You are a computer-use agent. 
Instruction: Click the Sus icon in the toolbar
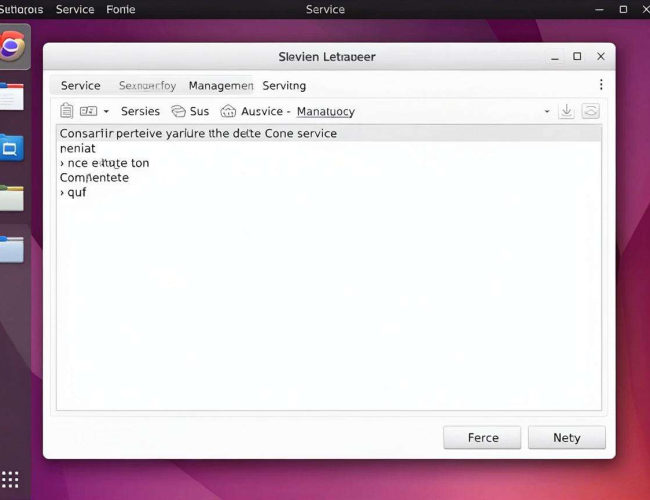[x=178, y=112]
